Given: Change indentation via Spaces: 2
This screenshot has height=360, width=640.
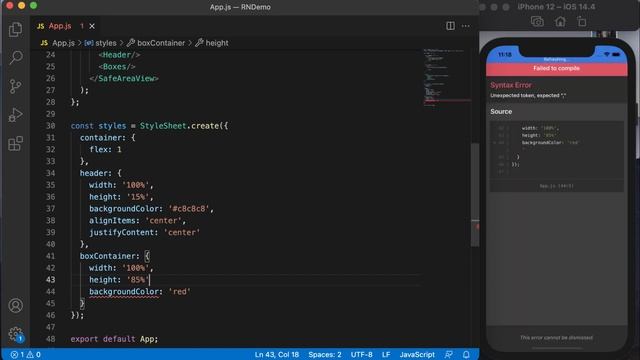Looking at the screenshot, I should [x=324, y=354].
